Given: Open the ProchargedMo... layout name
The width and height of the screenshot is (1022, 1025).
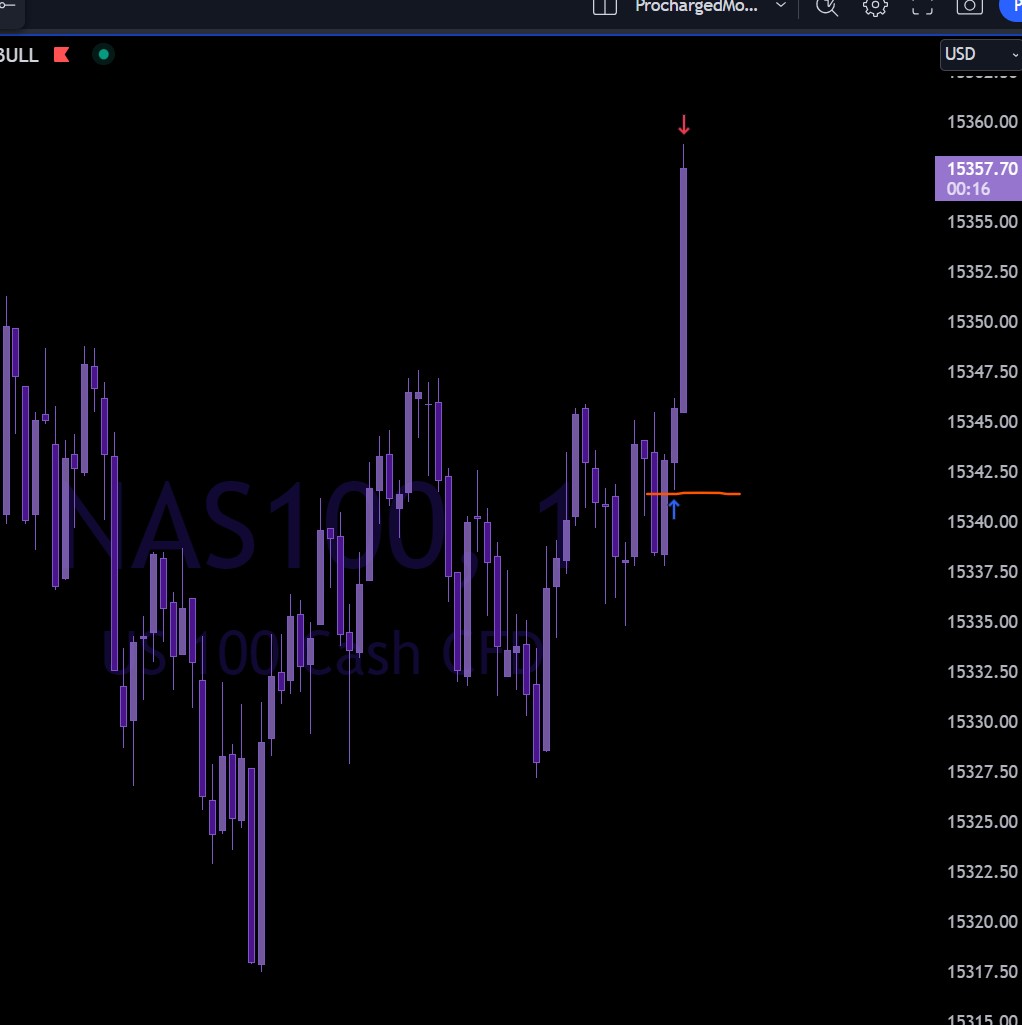Looking at the screenshot, I should 696,7.
